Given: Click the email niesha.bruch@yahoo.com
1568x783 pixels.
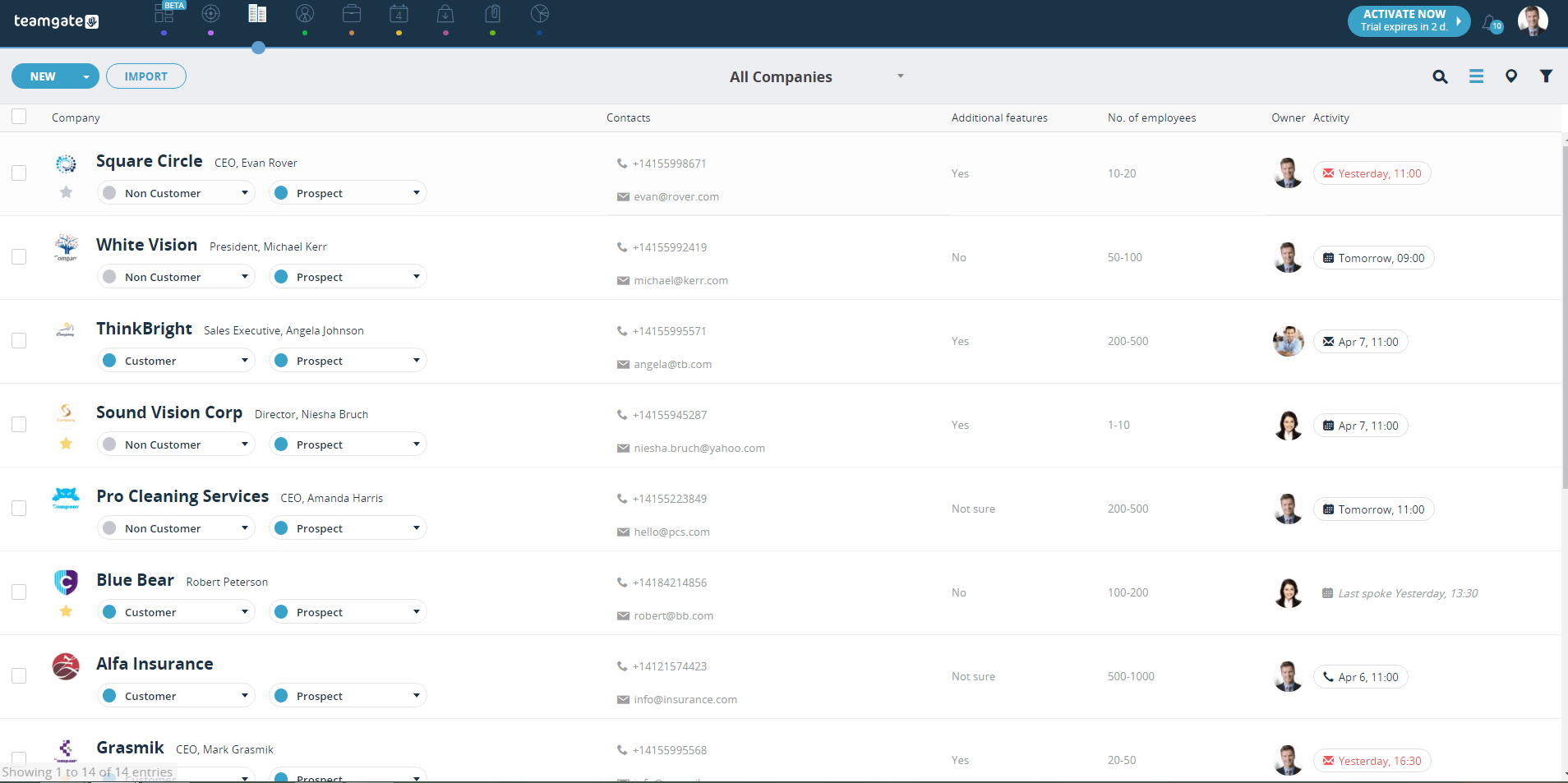Looking at the screenshot, I should (699, 449).
